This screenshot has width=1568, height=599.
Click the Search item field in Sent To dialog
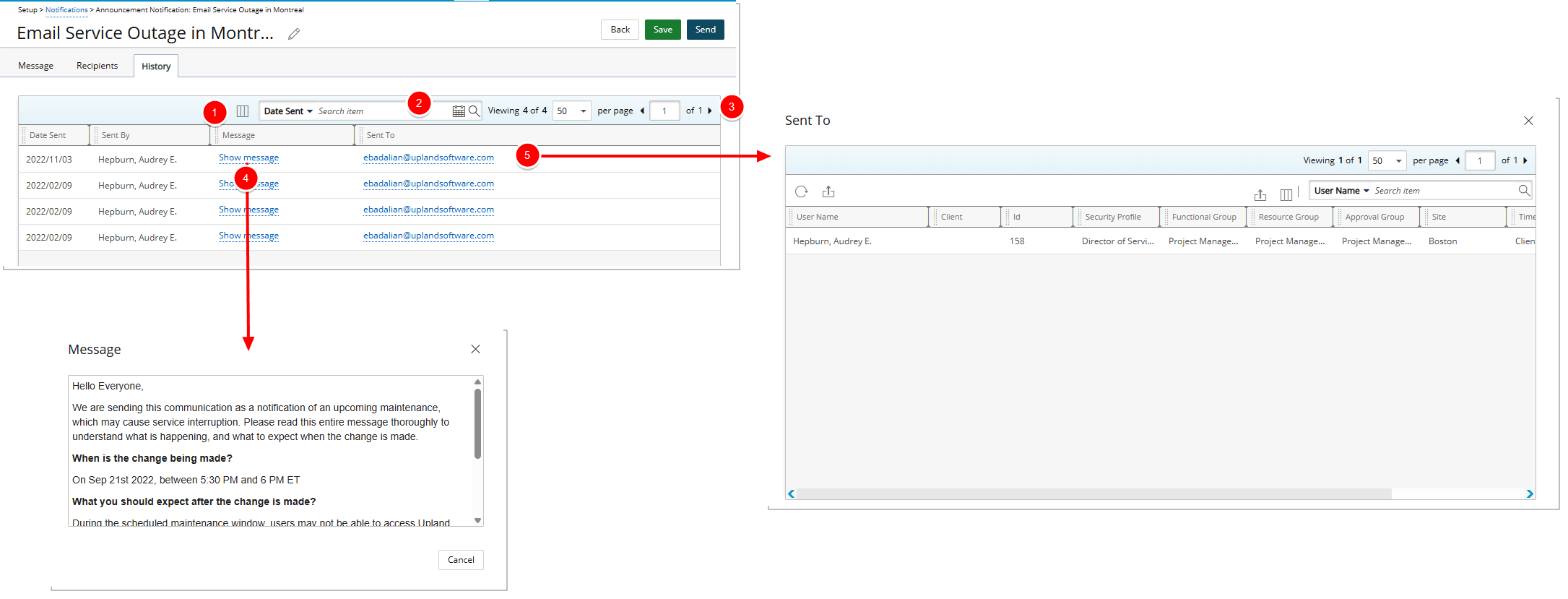tap(1444, 191)
